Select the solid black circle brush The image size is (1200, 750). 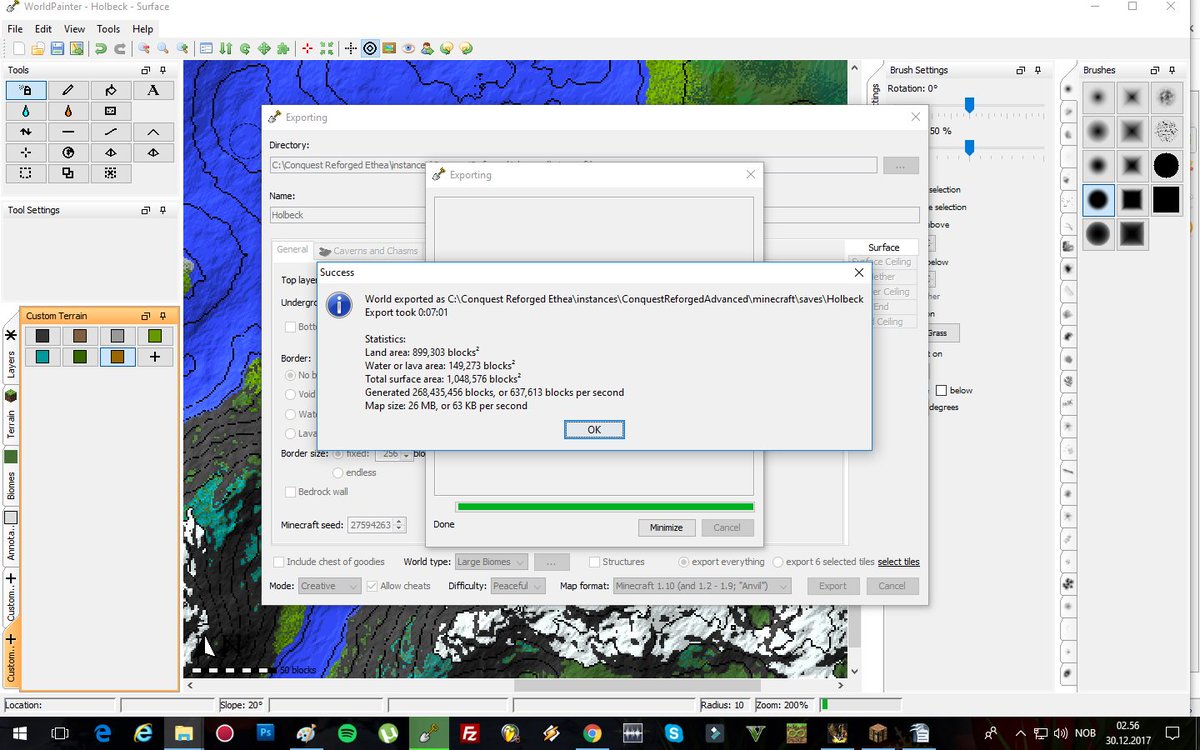1166,165
